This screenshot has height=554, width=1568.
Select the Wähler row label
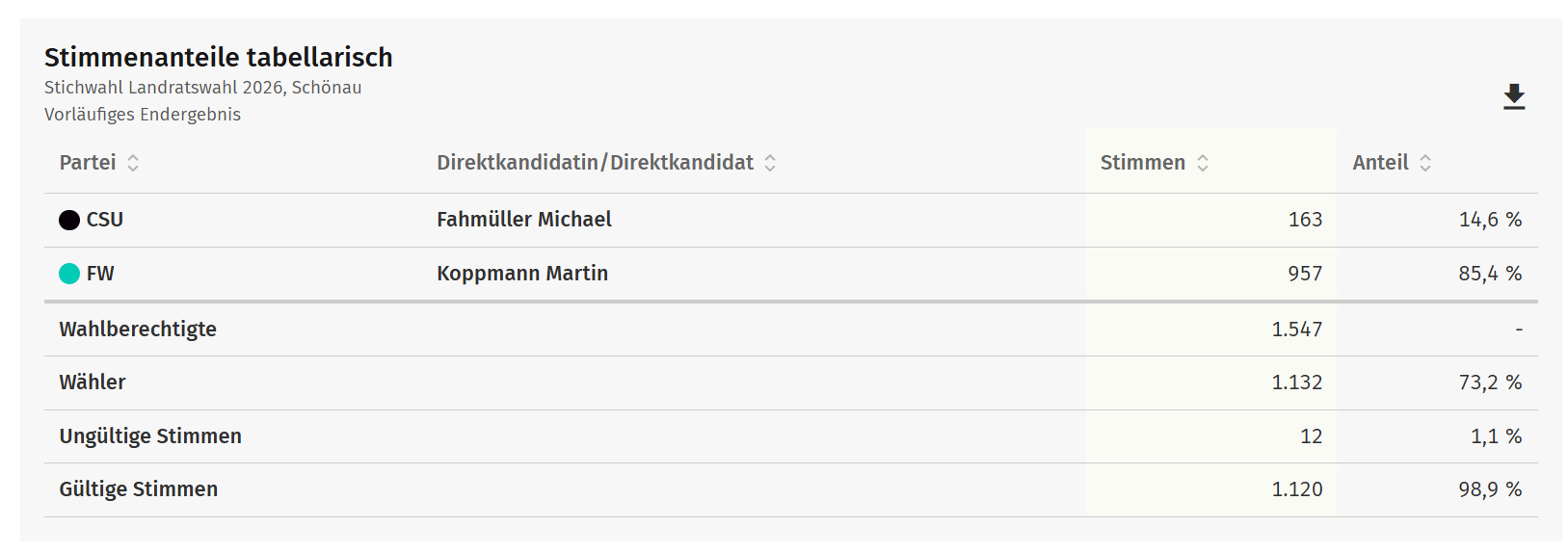click(93, 383)
